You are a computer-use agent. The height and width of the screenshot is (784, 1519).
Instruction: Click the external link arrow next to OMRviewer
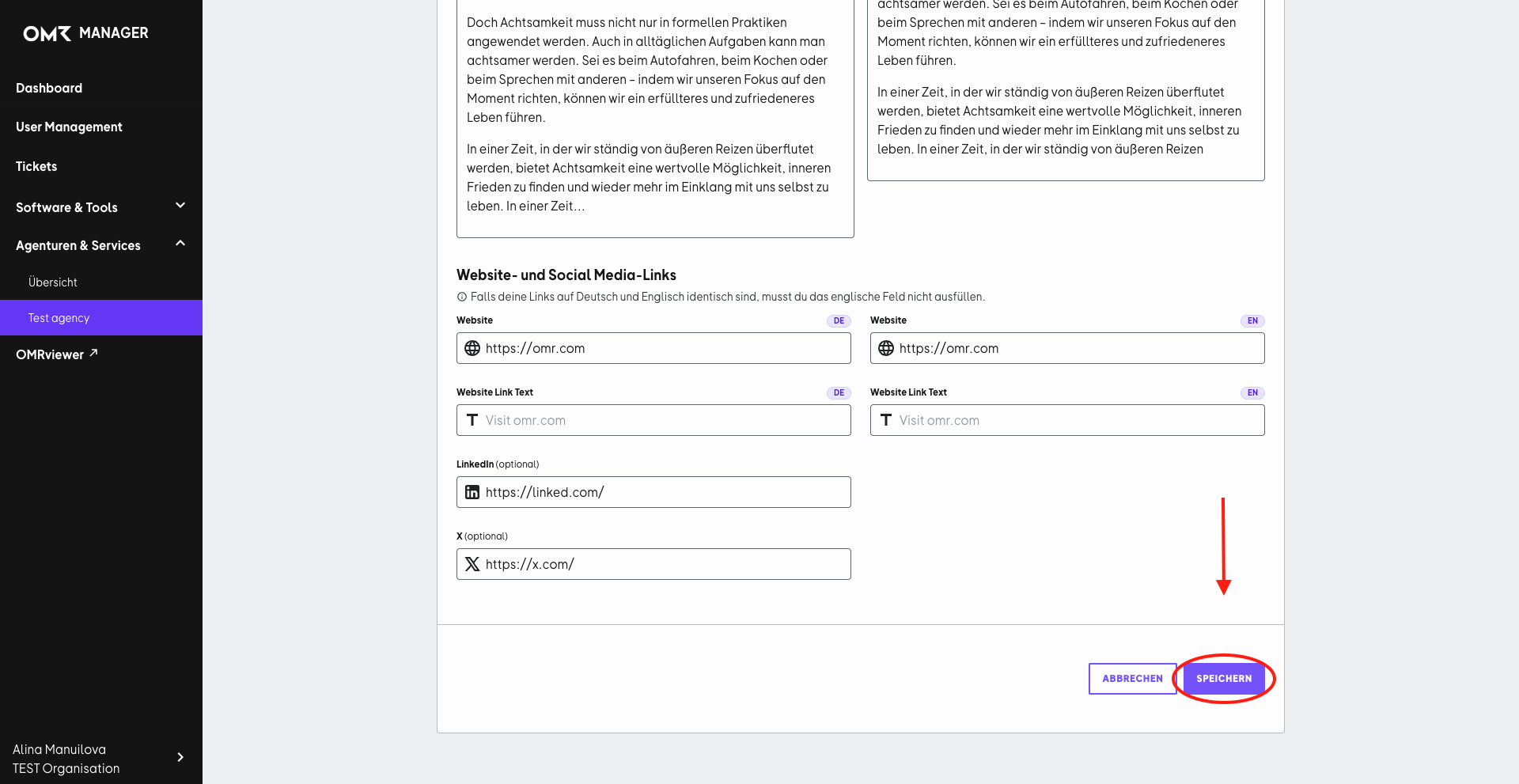pyautogui.click(x=93, y=353)
